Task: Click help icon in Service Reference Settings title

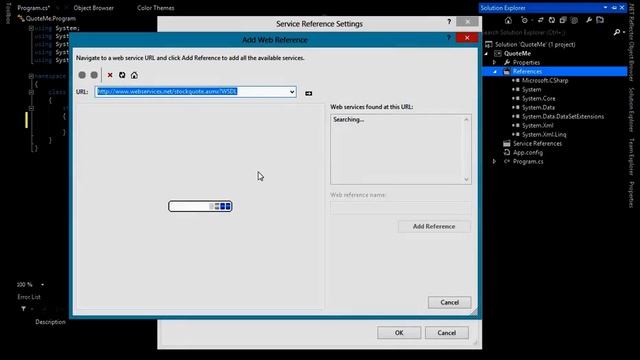Action: click(x=449, y=22)
